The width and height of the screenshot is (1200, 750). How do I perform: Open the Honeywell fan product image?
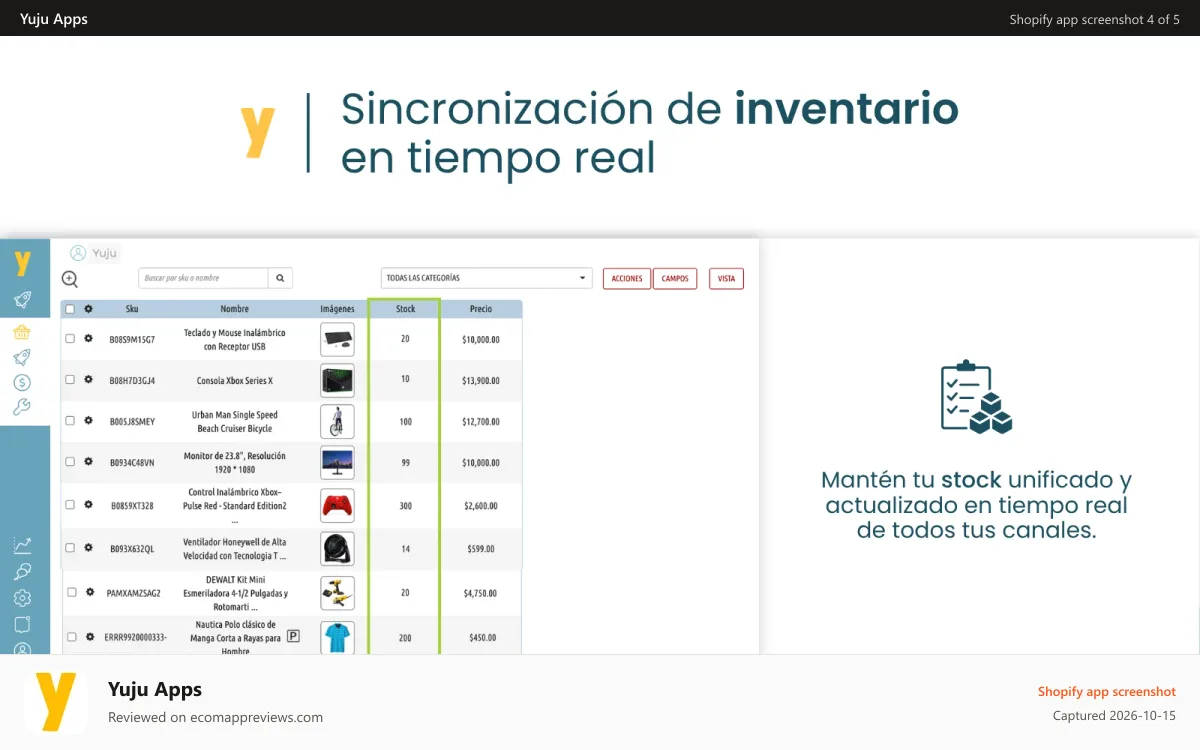tap(337, 548)
